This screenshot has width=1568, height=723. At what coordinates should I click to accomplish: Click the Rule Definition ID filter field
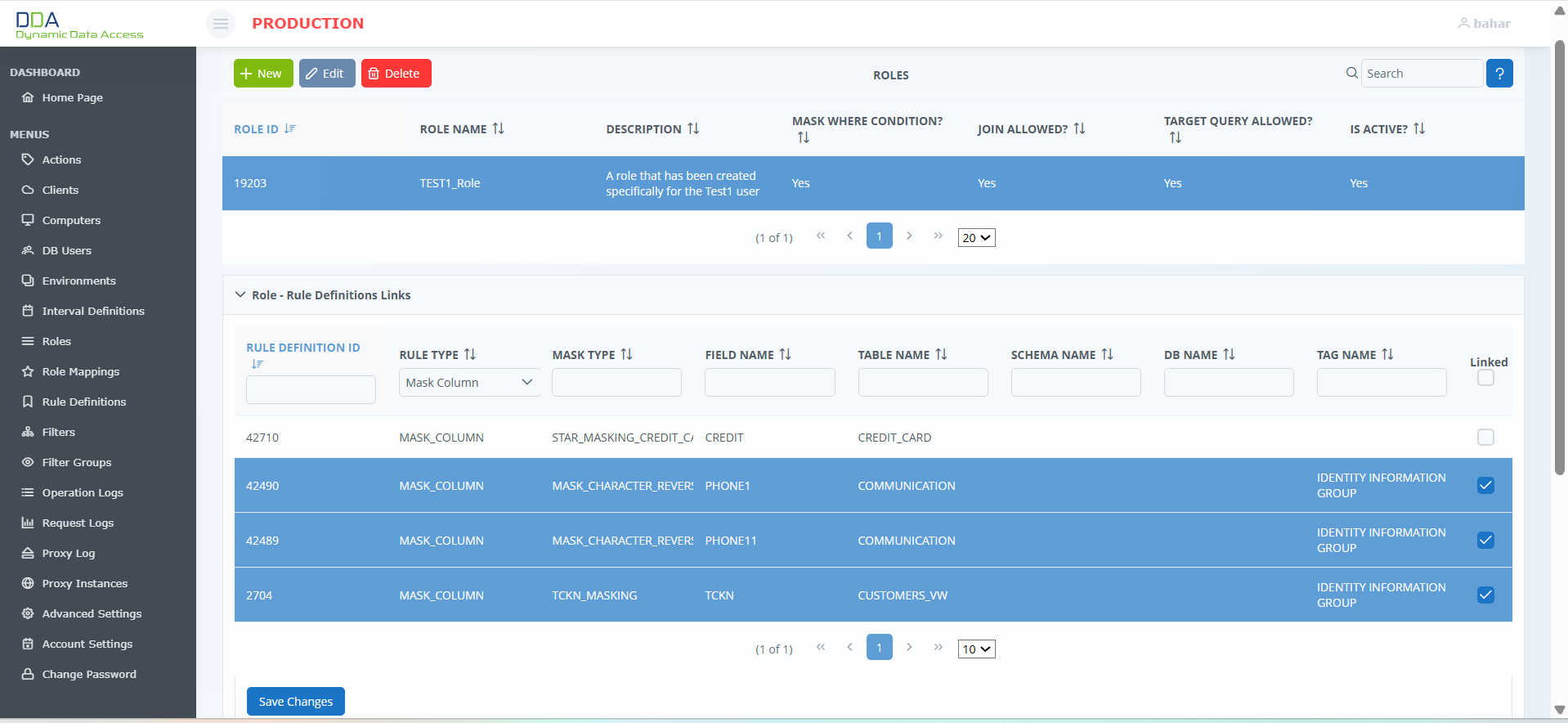(x=311, y=389)
